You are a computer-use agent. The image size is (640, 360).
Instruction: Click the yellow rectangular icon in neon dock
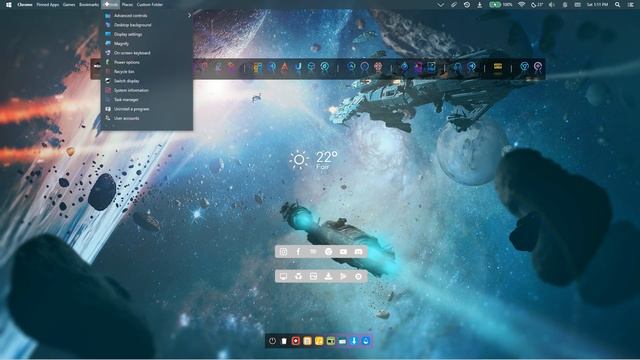coord(498,67)
